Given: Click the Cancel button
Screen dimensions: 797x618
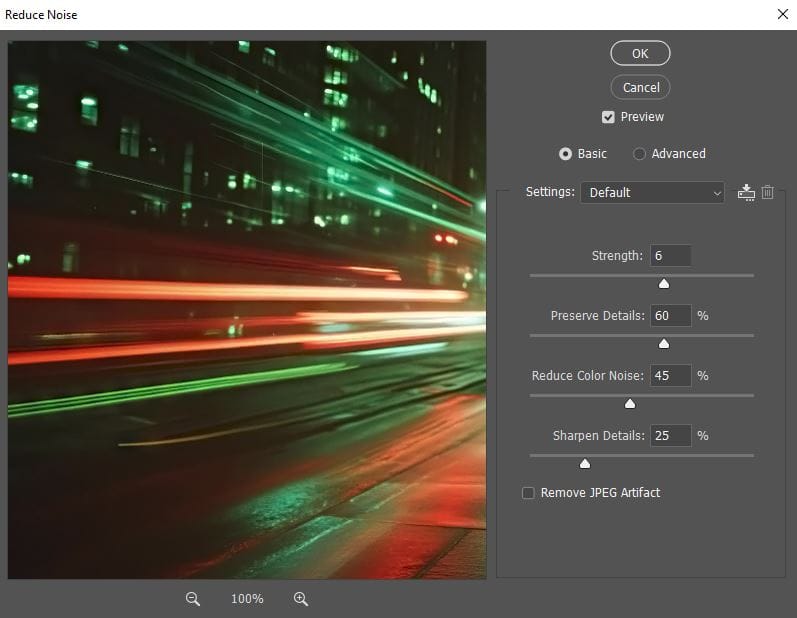Looking at the screenshot, I should [x=640, y=87].
